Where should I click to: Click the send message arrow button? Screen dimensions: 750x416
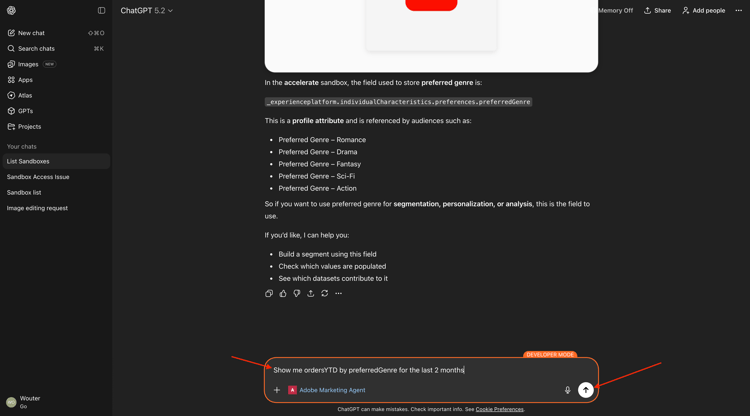(x=585, y=390)
